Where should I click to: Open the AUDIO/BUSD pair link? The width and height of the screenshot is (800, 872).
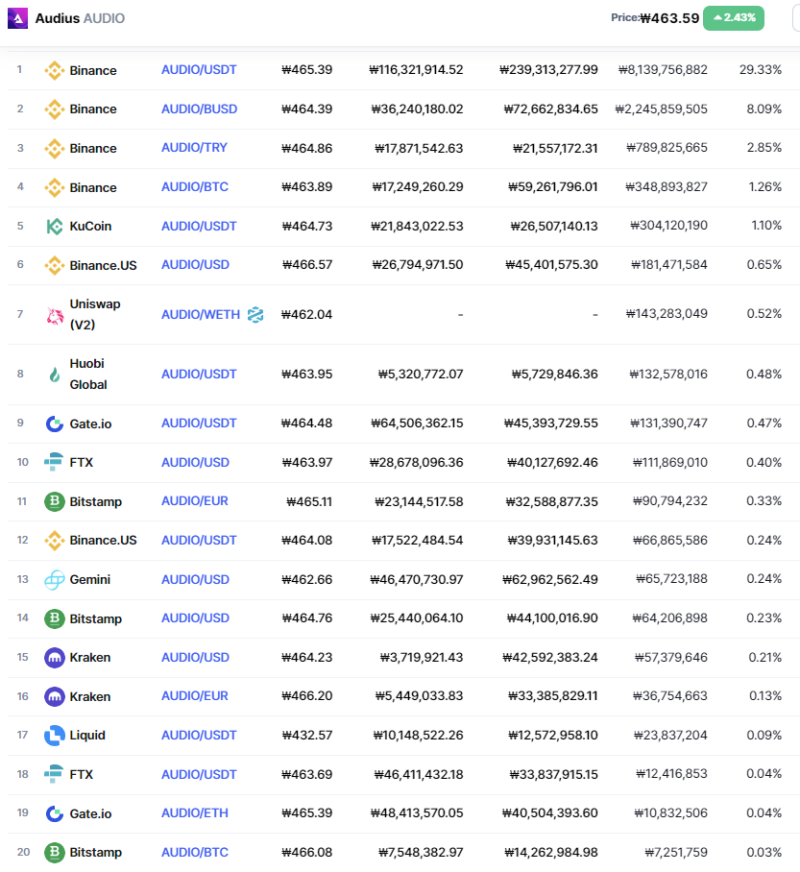199,109
